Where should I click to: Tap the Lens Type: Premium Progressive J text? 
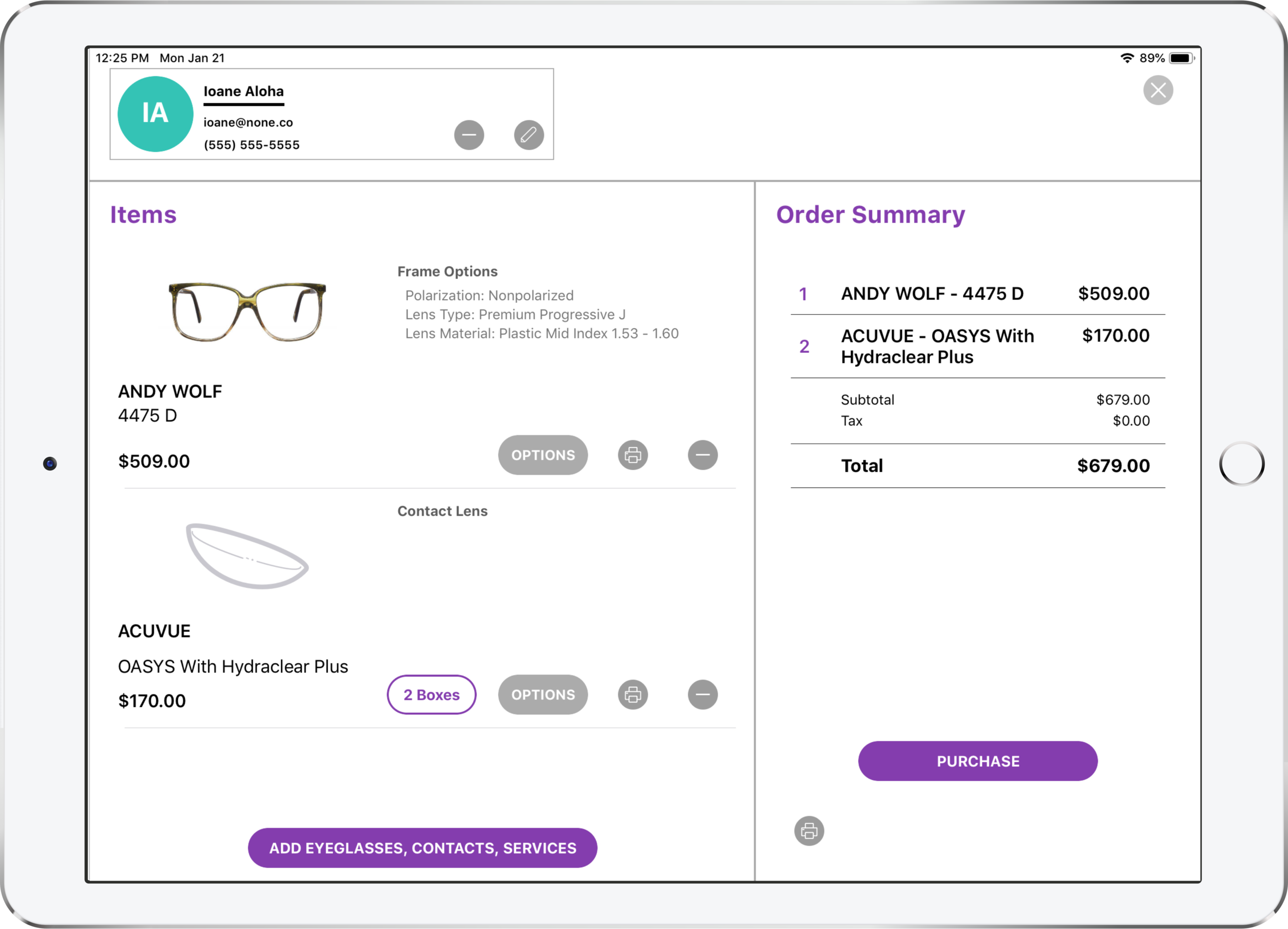[515, 315]
